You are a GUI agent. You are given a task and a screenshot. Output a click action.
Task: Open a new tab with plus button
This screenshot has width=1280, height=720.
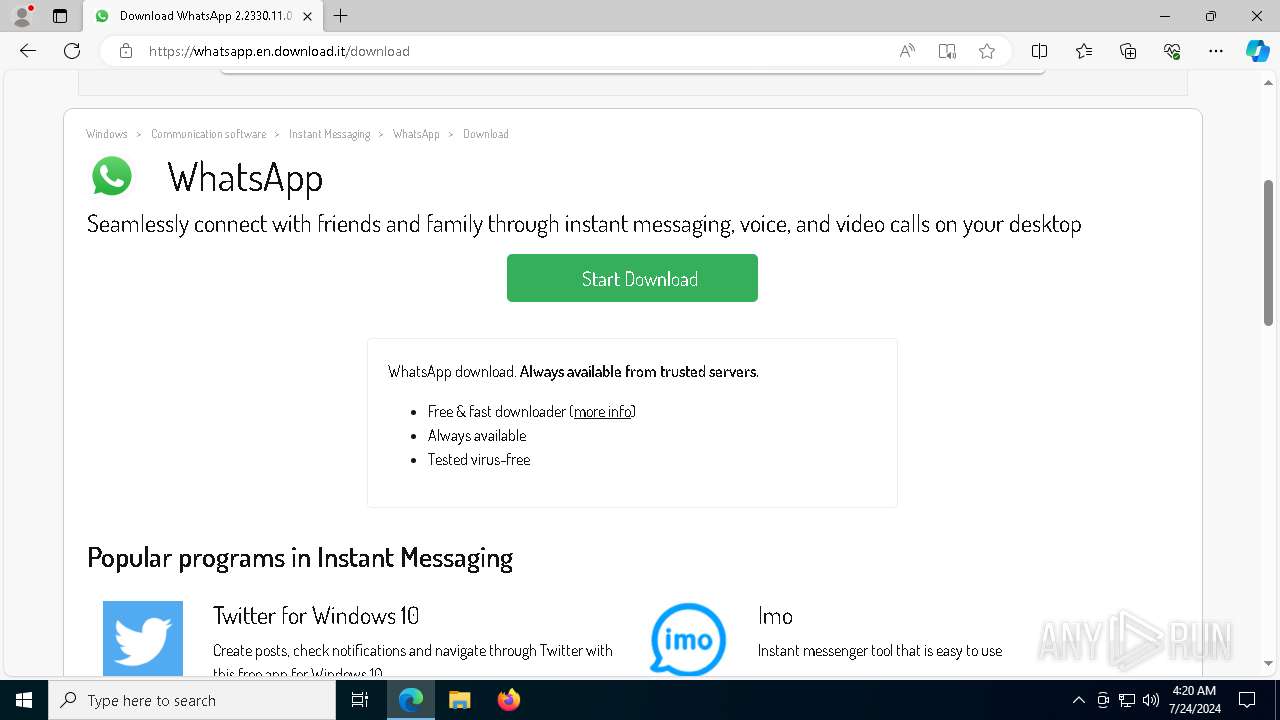(x=341, y=16)
